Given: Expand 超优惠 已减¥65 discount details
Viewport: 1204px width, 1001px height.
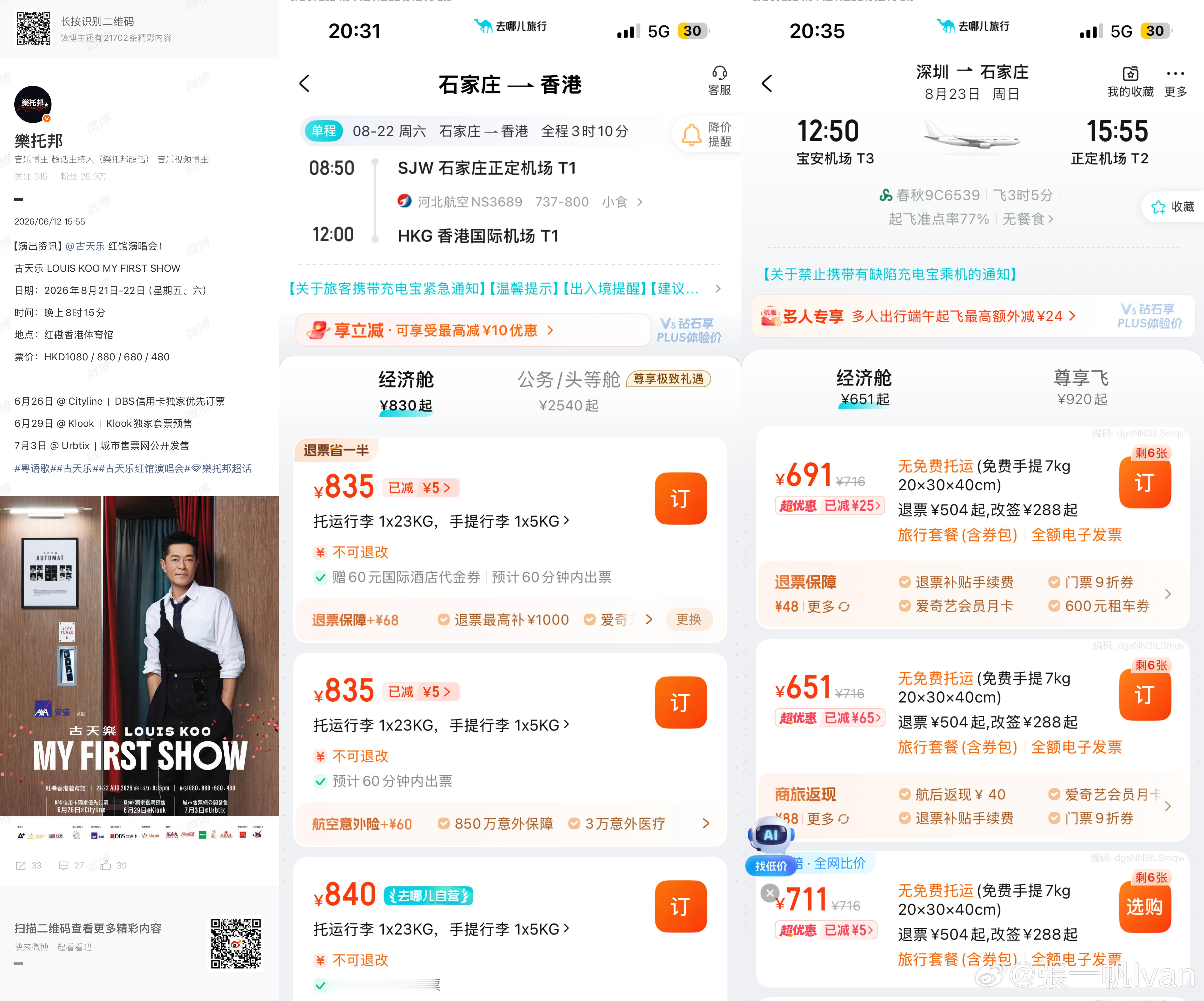Looking at the screenshot, I should [830, 717].
